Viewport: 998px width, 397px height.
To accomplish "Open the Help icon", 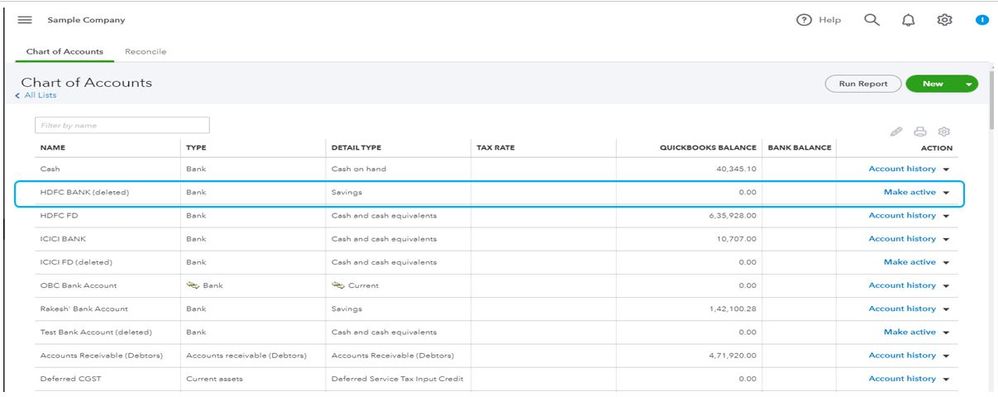I will 805,20.
